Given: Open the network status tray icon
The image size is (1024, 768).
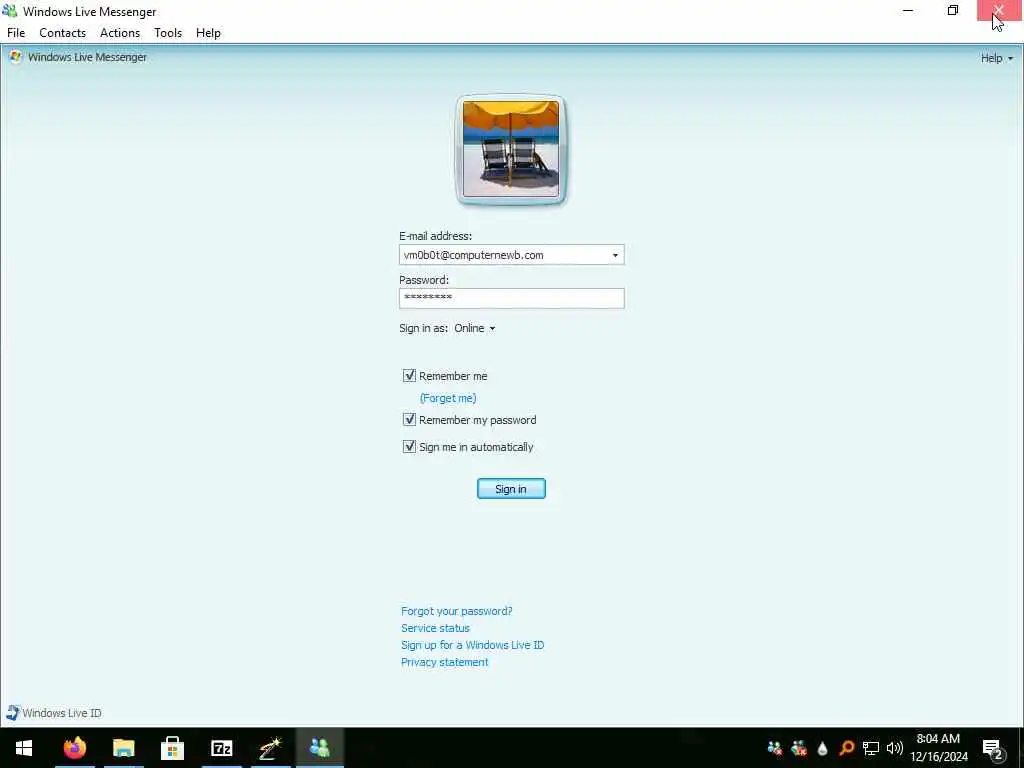Looking at the screenshot, I should (871, 748).
